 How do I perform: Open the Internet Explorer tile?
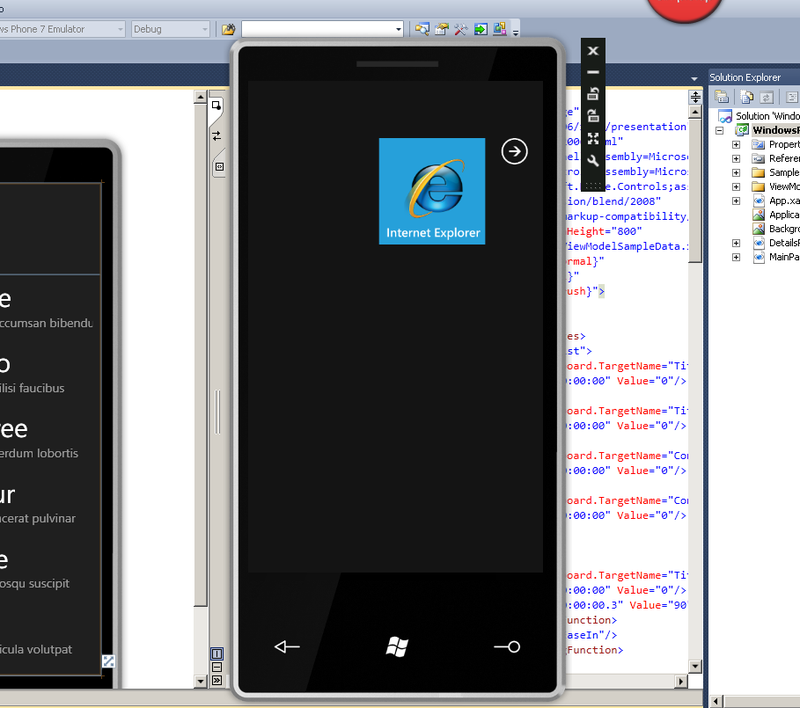[432, 191]
